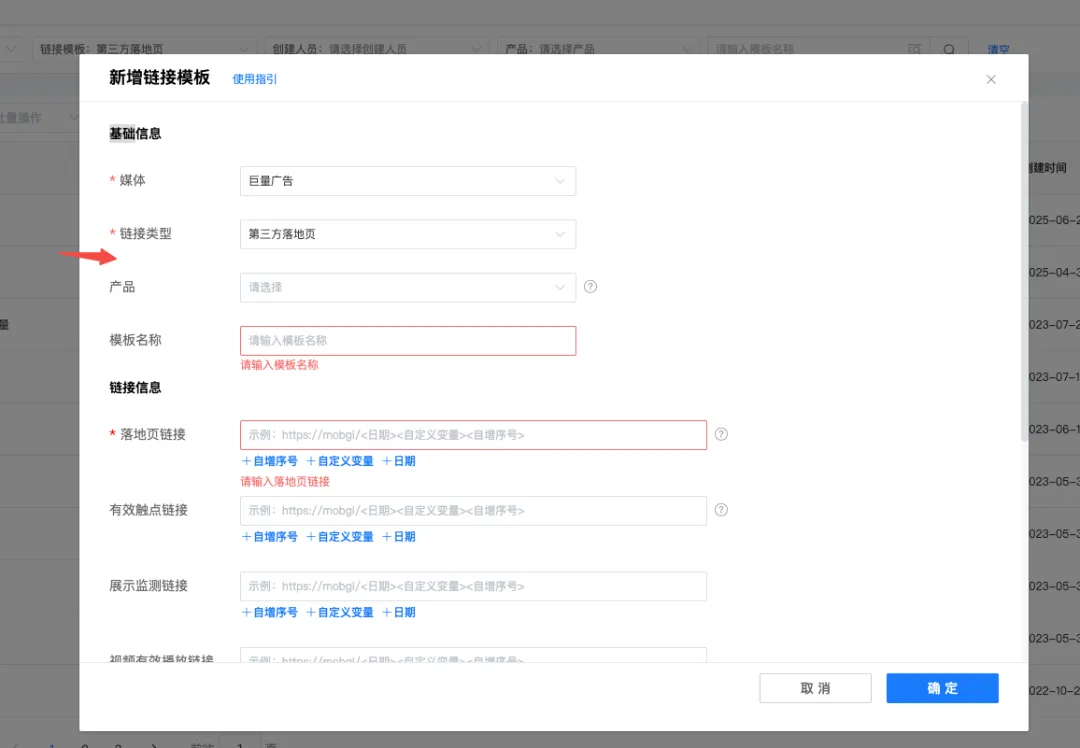Insert 日期 under 展示监测链接
The height and width of the screenshot is (748, 1080).
pyautogui.click(x=399, y=612)
